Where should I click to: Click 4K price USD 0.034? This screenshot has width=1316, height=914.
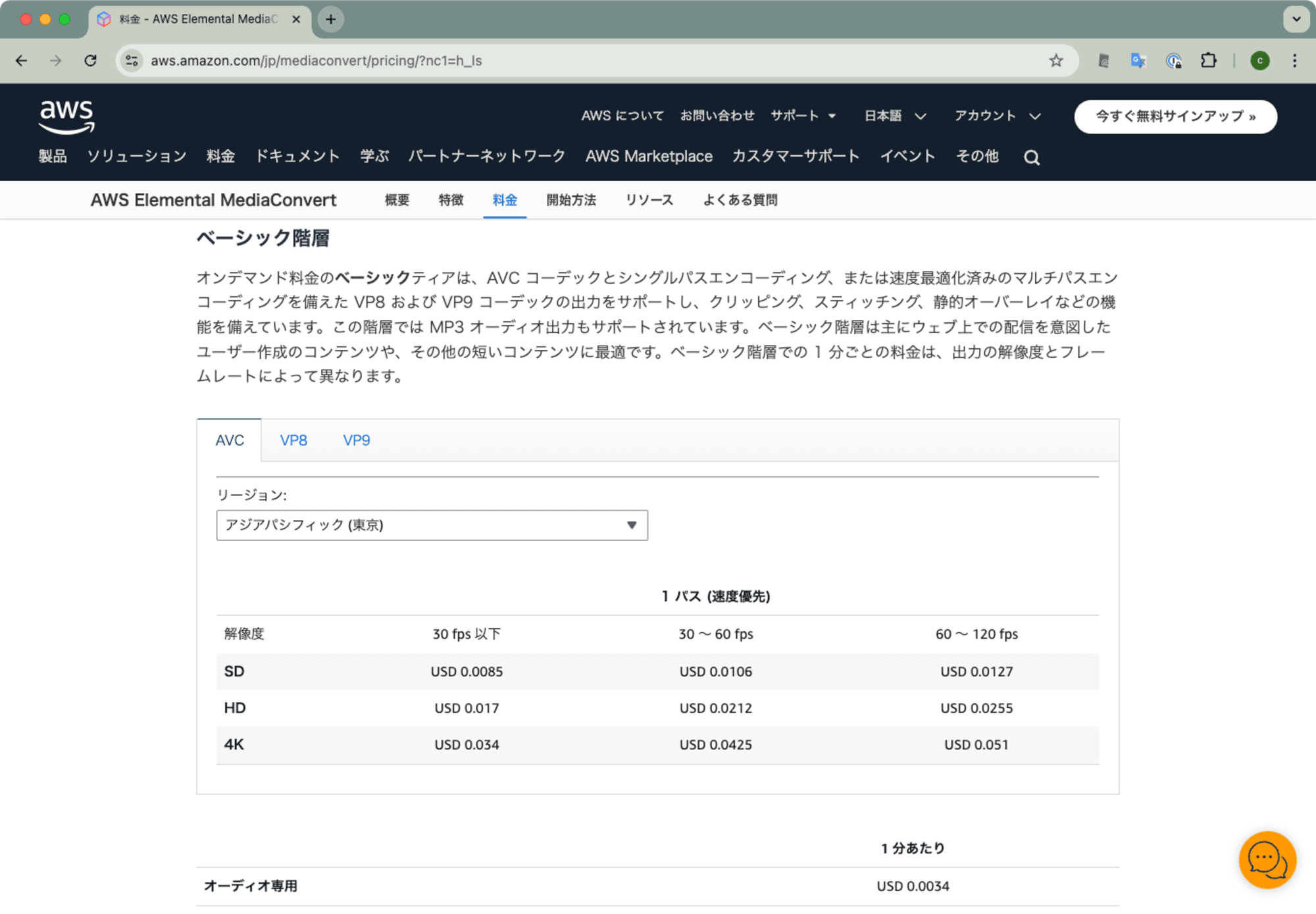click(x=467, y=745)
